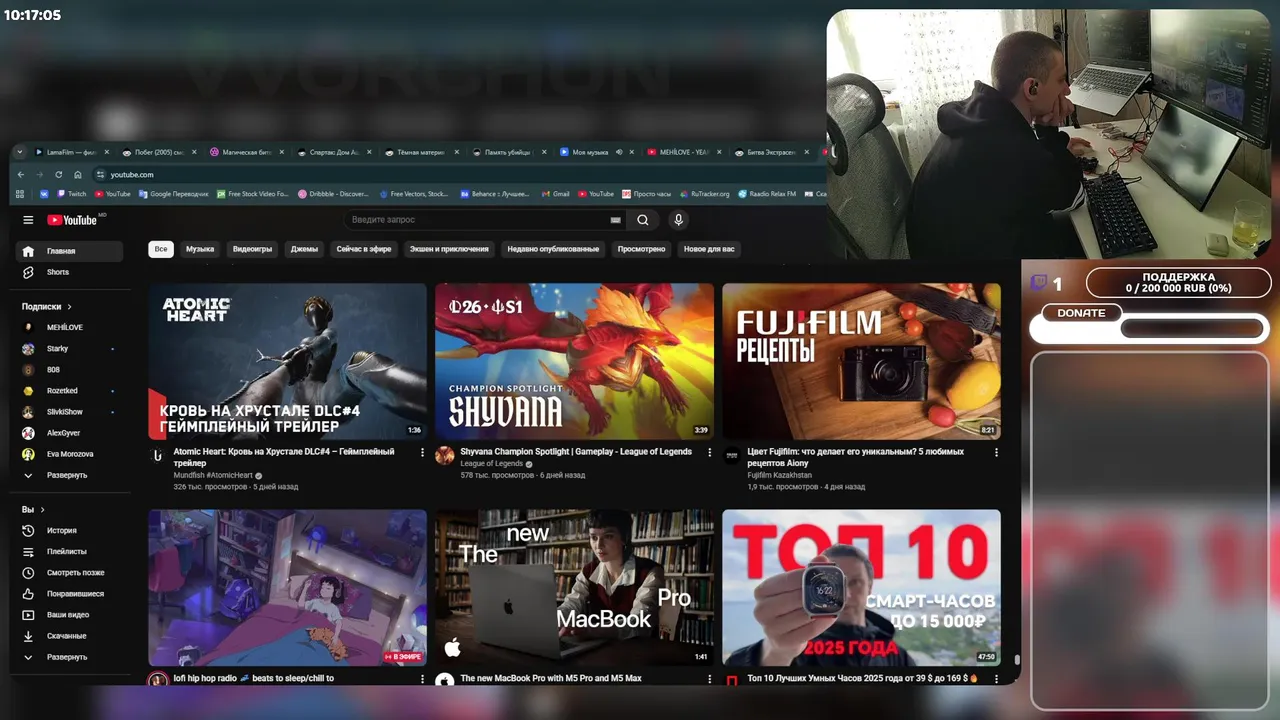Click browser home icon
This screenshot has height=720, width=1280.
tap(77, 174)
